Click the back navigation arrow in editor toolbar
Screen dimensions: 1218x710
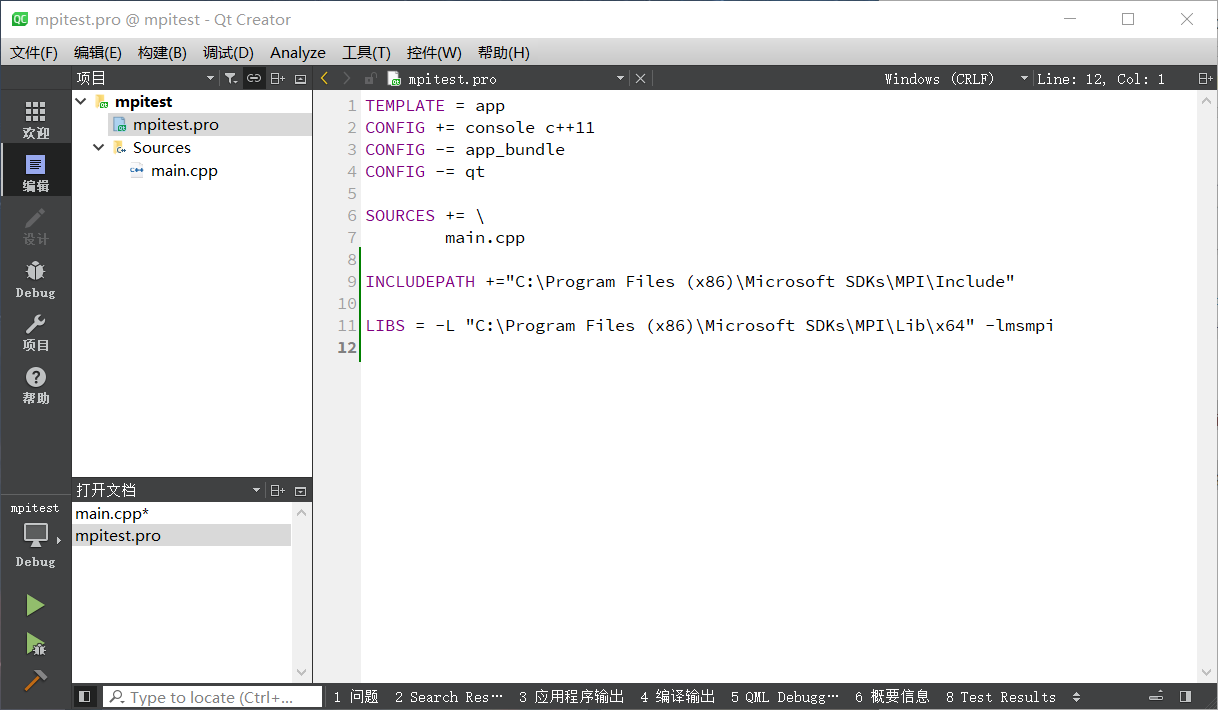tap(323, 77)
